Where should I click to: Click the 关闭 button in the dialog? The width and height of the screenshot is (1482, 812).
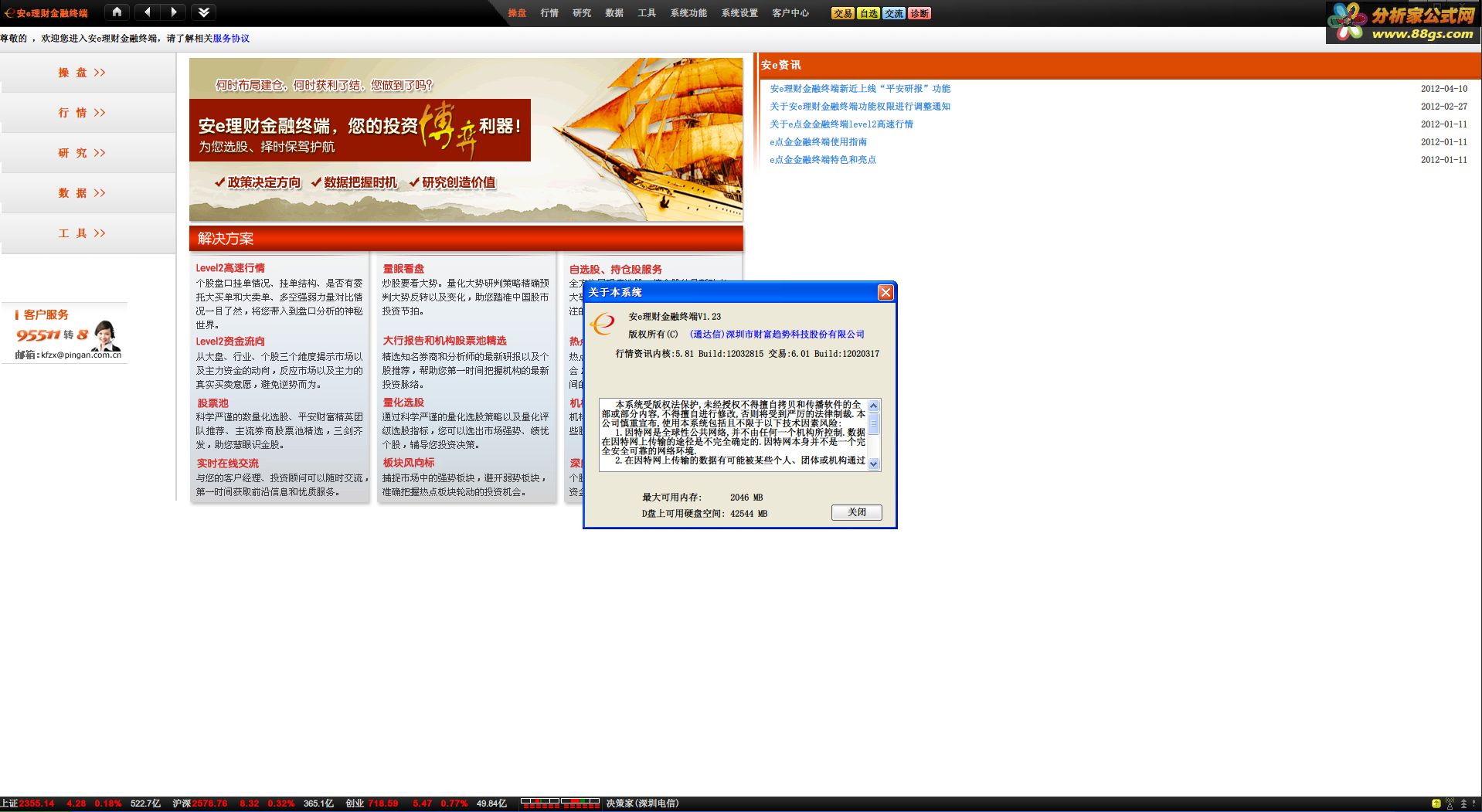click(x=856, y=512)
